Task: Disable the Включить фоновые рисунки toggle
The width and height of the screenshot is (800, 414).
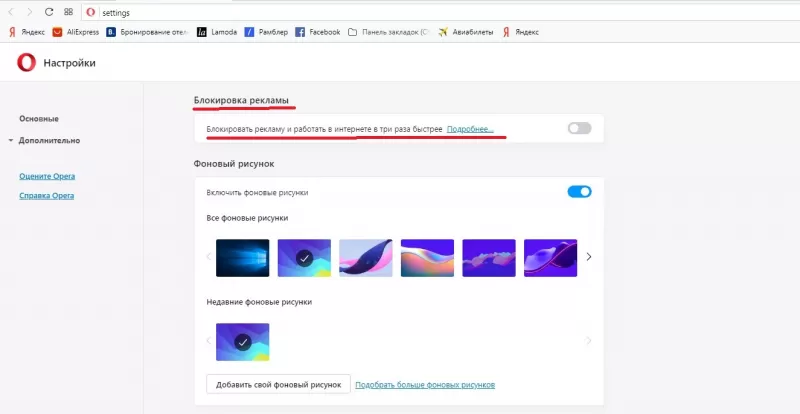Action: (x=579, y=192)
